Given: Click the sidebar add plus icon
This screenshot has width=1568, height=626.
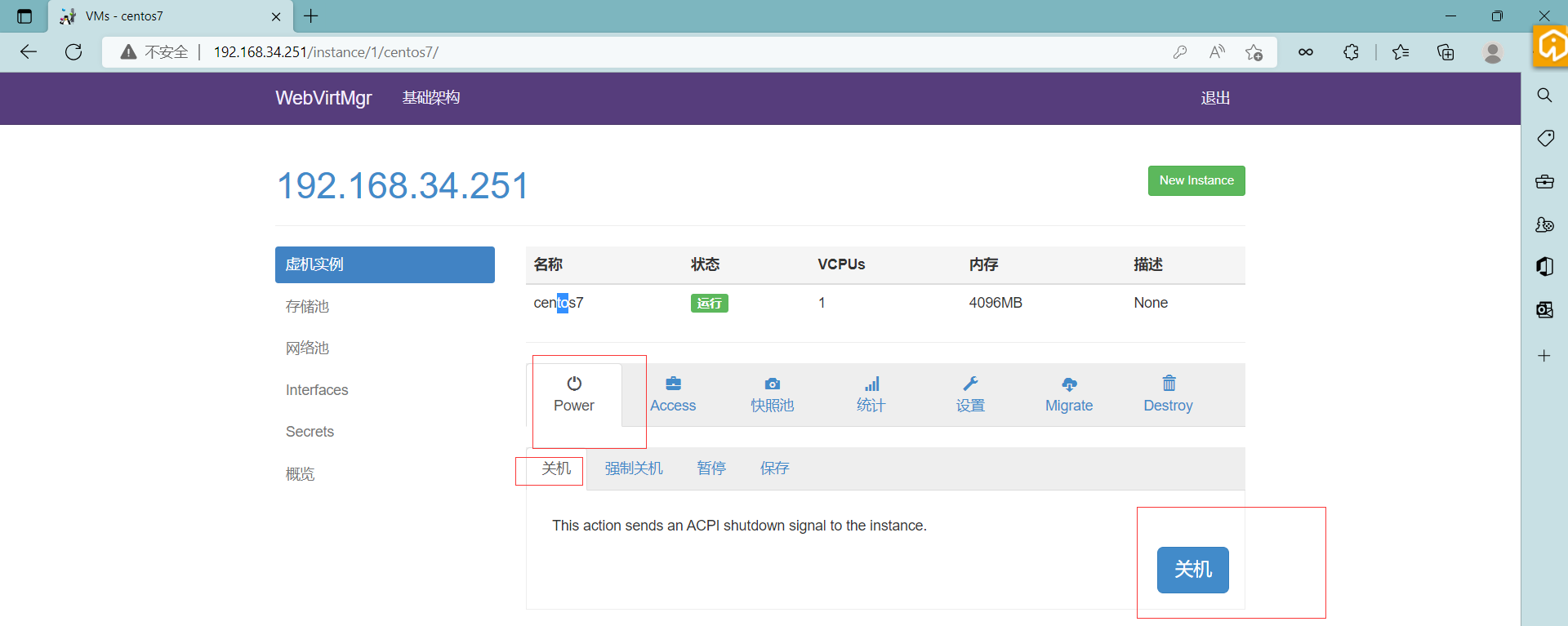Looking at the screenshot, I should point(1544,356).
